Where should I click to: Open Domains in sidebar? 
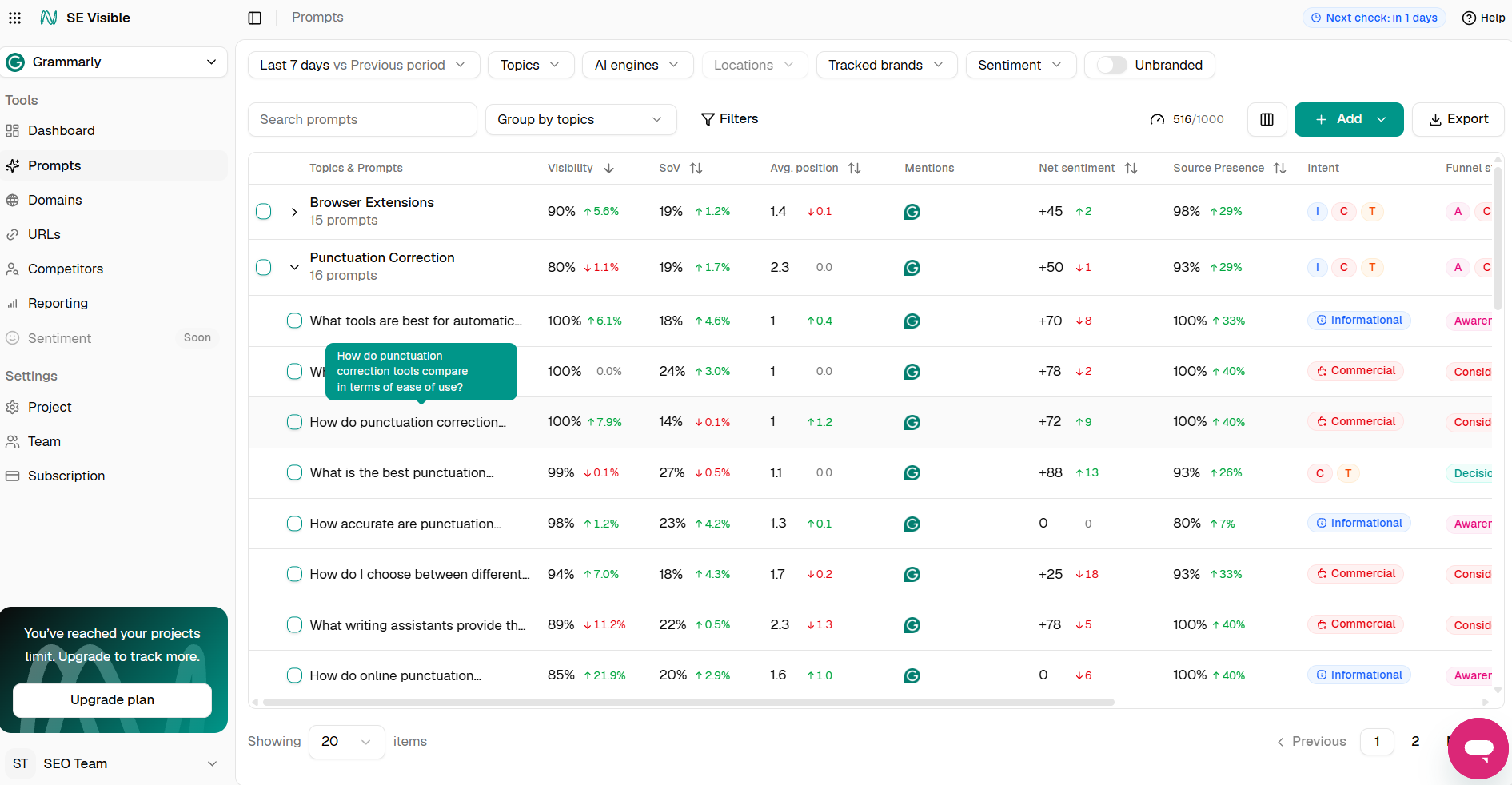pyautogui.click(x=55, y=200)
